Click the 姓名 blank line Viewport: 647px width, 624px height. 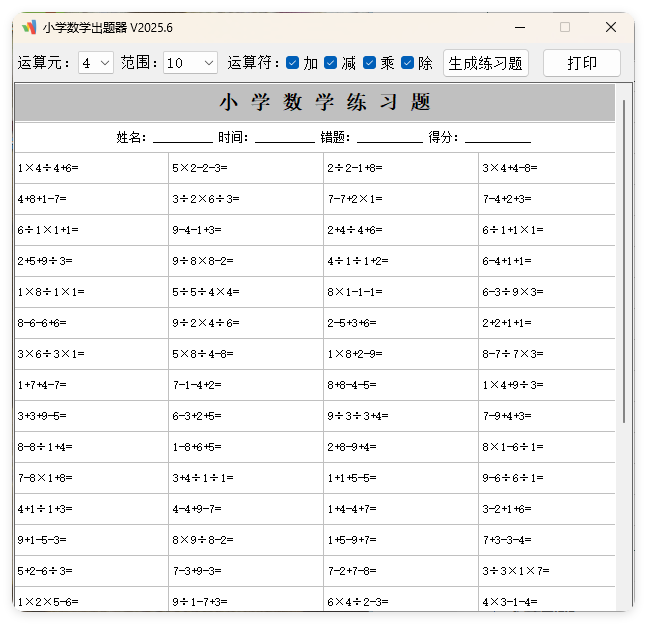182,138
